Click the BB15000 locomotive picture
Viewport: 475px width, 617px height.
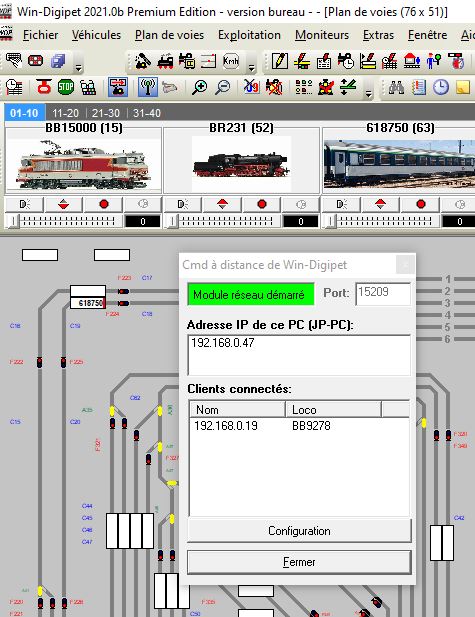pos(83,164)
